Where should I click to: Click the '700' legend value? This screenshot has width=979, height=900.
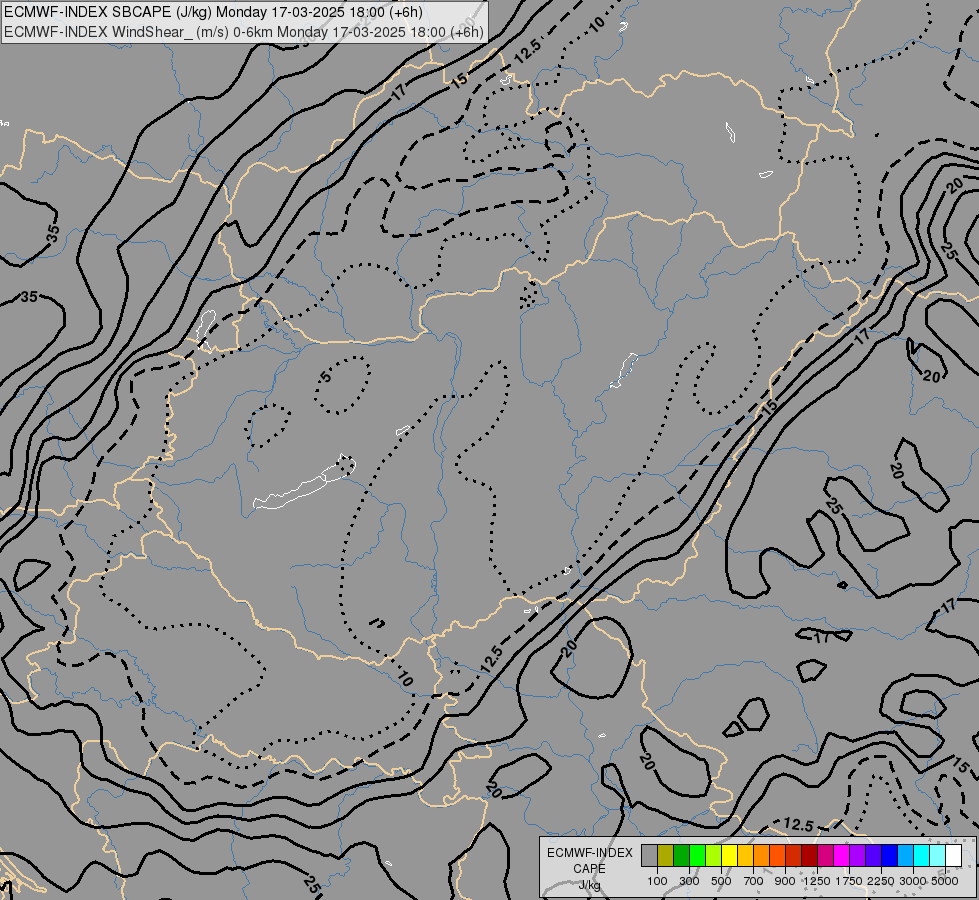pos(754,881)
